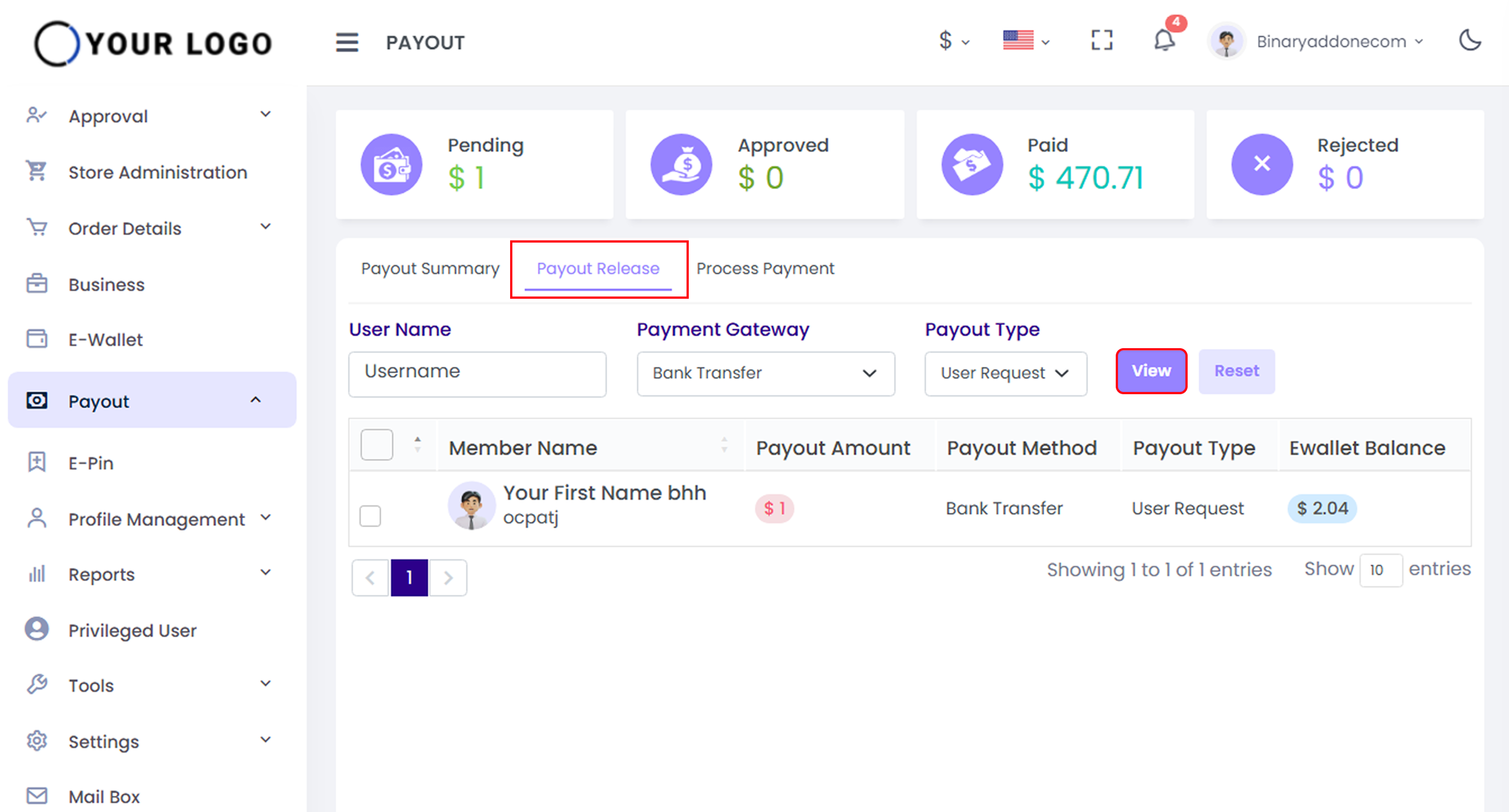Go to pagination page 1
Viewport: 1509px width, 812px height.
(409, 578)
